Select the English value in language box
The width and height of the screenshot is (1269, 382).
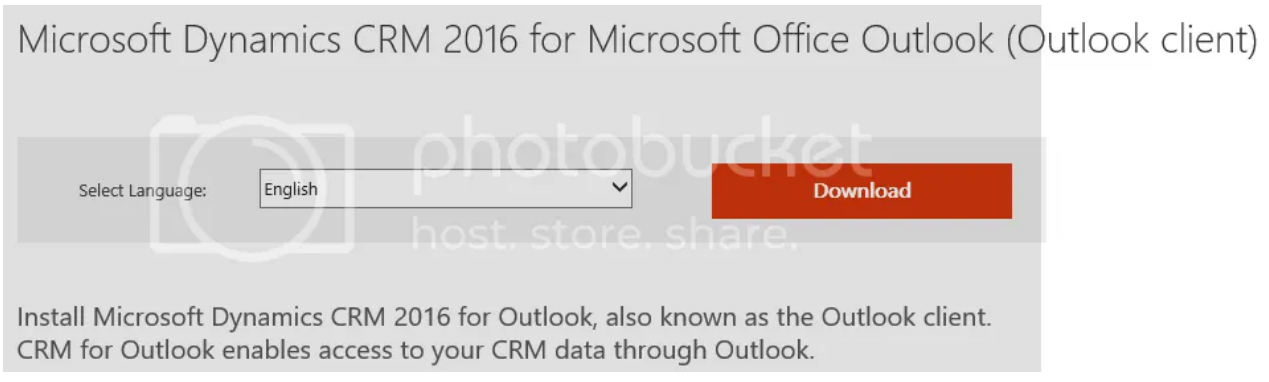click(291, 189)
